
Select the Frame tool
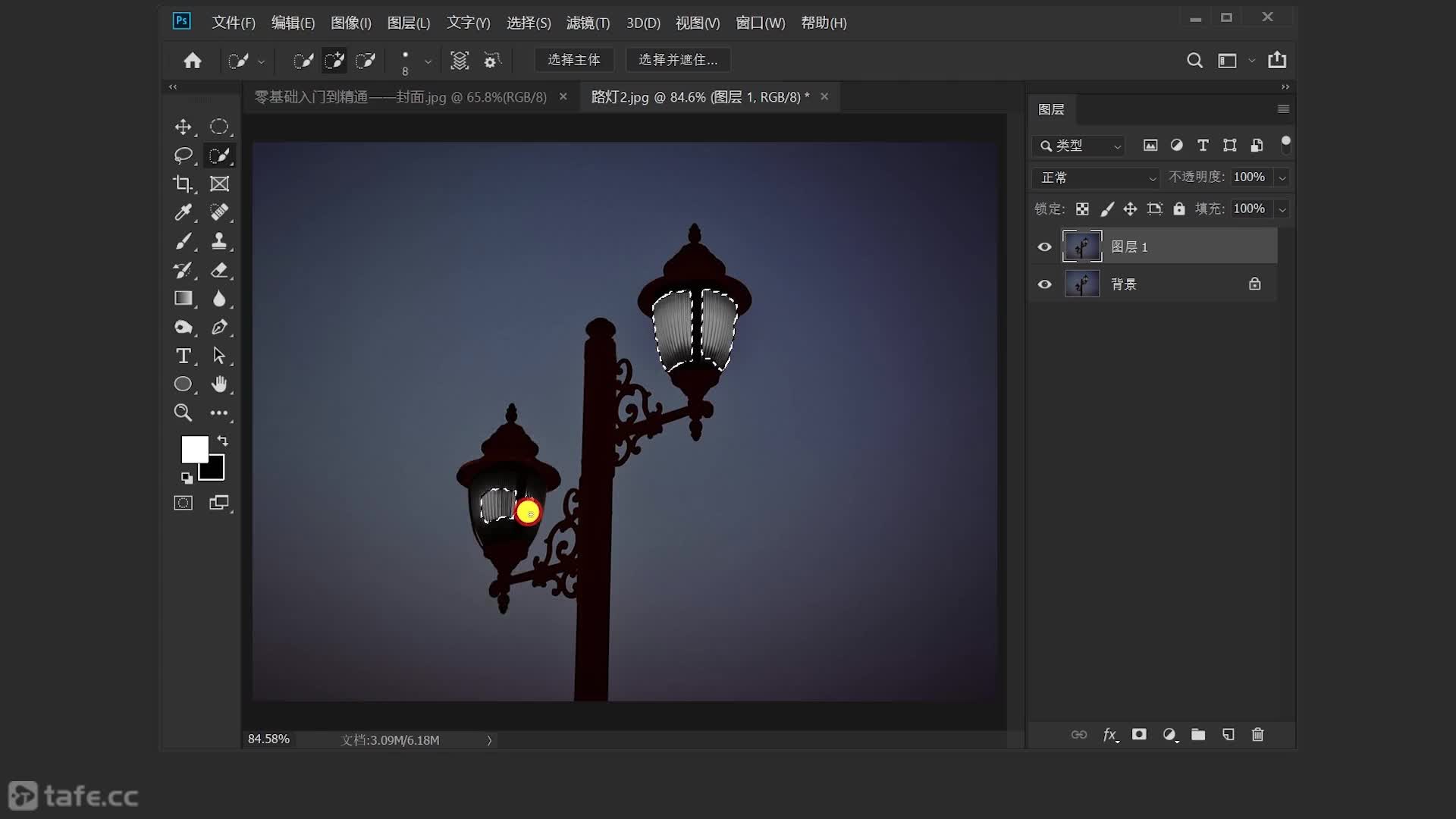[x=219, y=184]
